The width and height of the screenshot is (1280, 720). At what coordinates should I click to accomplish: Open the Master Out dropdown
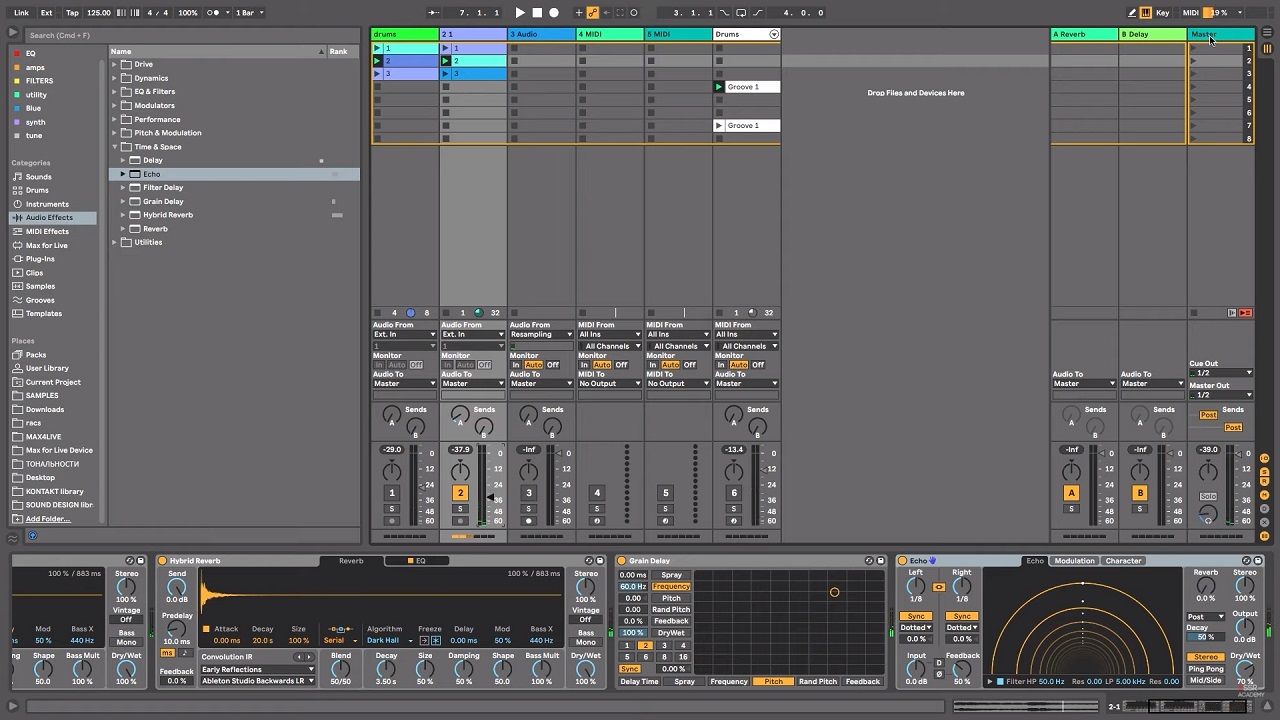pos(1220,395)
